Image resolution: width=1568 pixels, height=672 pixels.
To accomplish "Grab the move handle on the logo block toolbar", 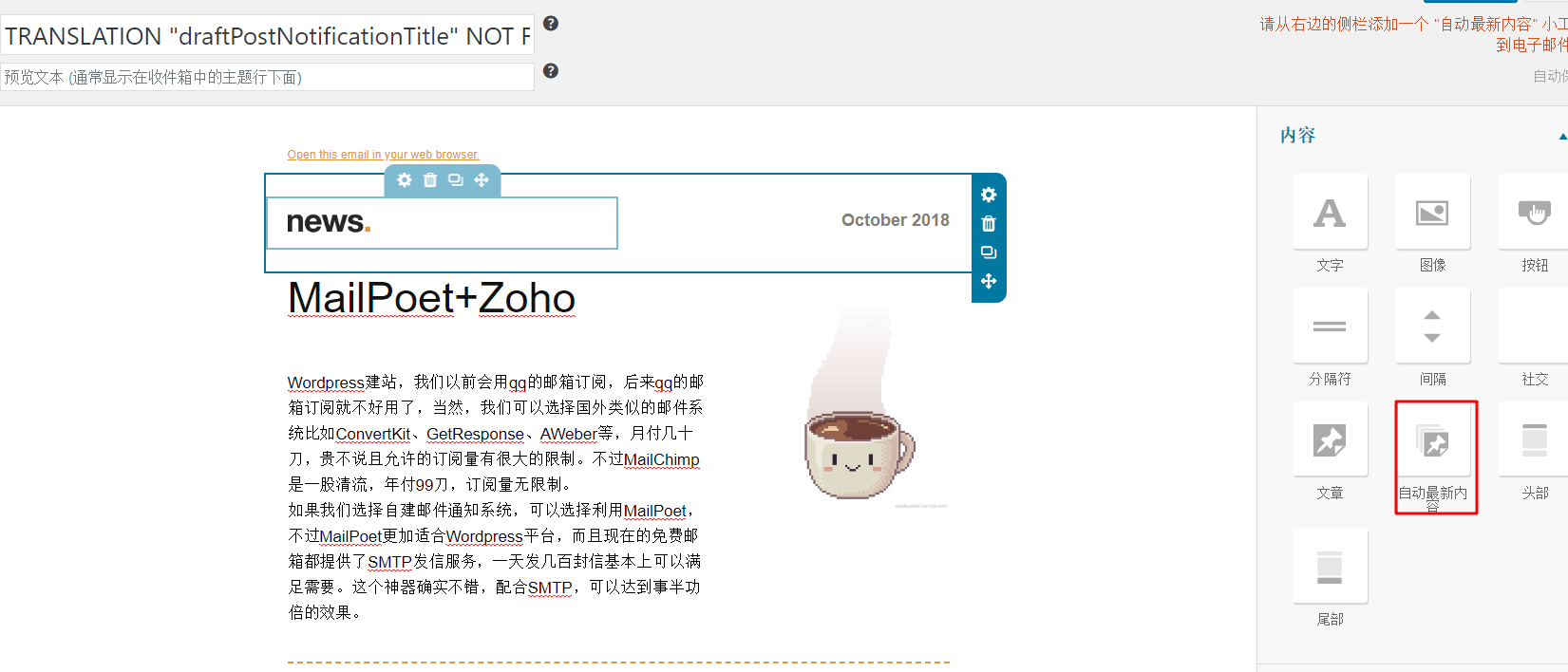I will pos(482,180).
